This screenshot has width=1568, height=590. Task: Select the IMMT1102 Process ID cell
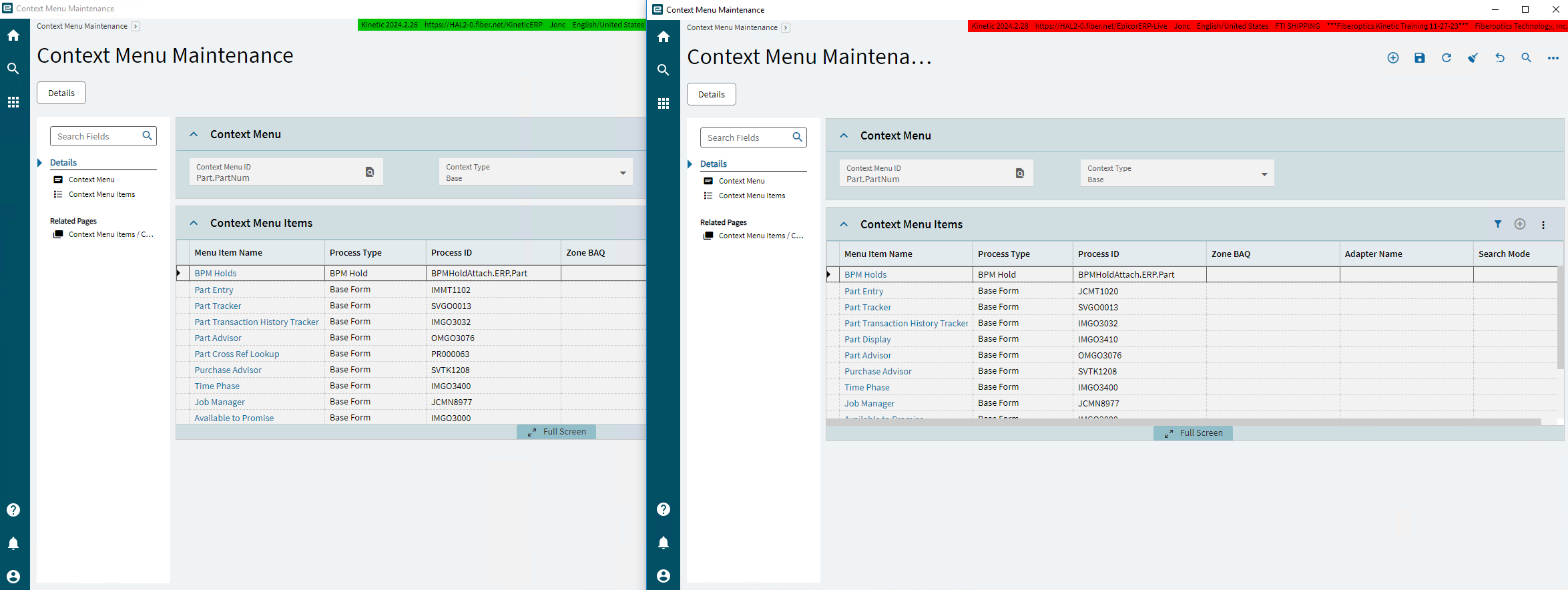click(493, 290)
